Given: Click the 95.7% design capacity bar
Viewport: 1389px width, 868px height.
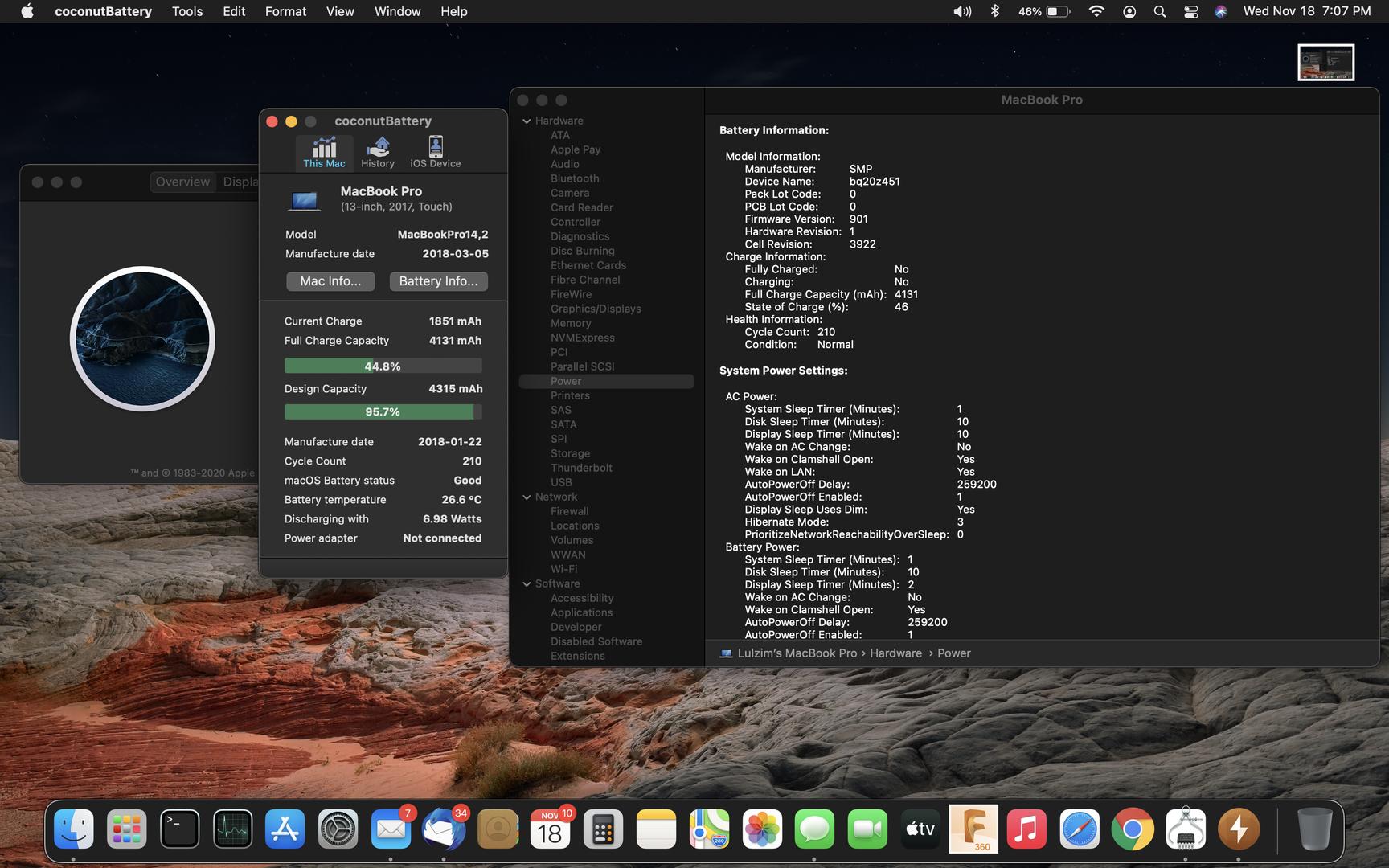Looking at the screenshot, I should point(383,411).
